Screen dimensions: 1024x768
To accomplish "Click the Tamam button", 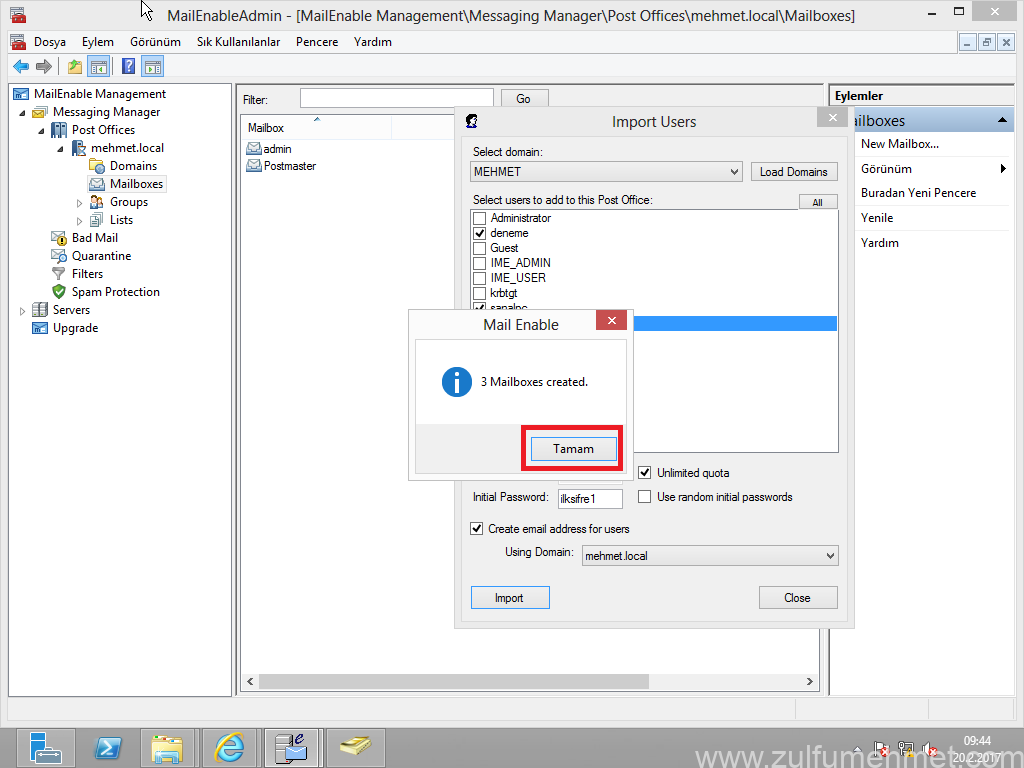I will (573, 449).
